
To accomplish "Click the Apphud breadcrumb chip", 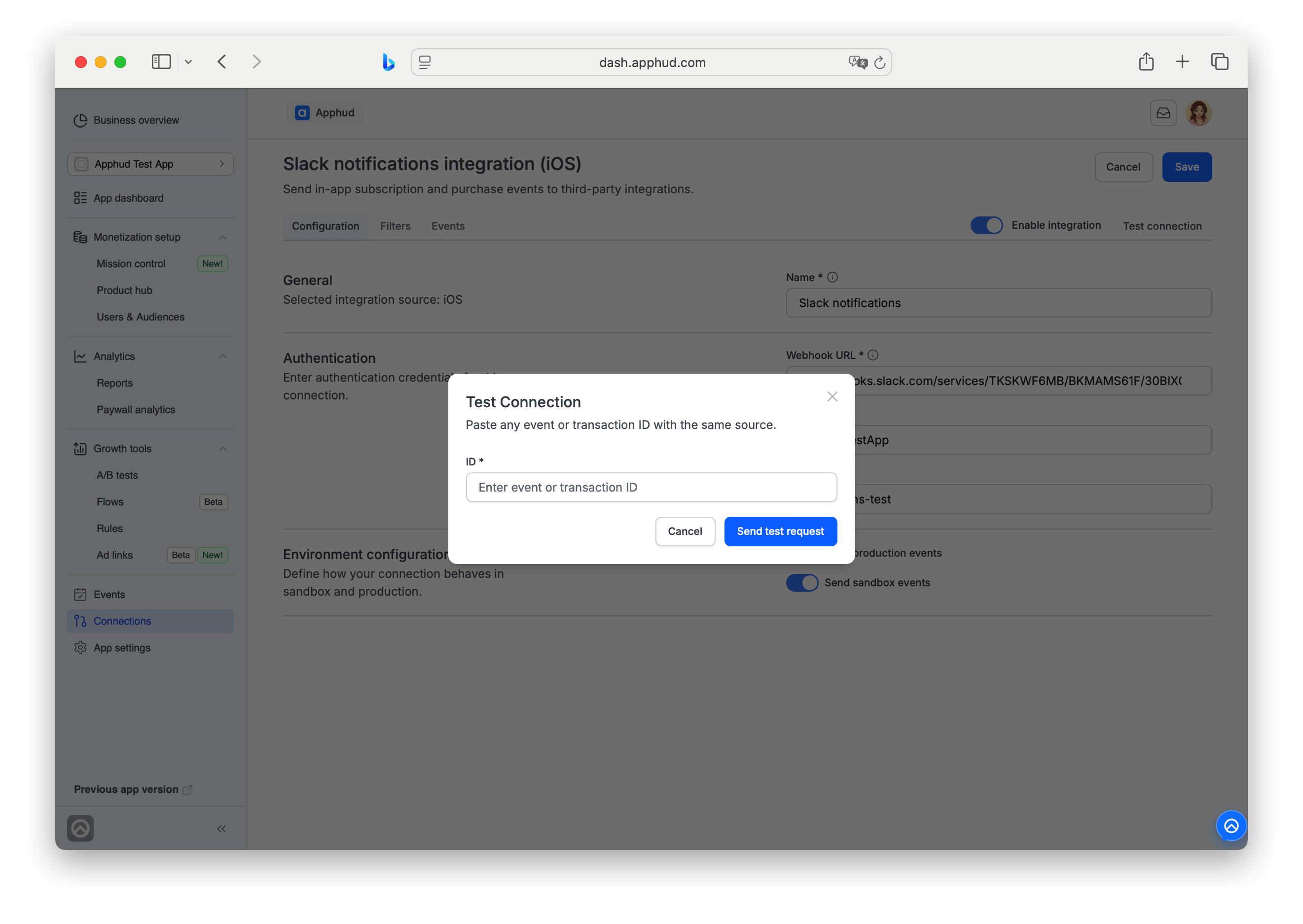I will point(325,112).
